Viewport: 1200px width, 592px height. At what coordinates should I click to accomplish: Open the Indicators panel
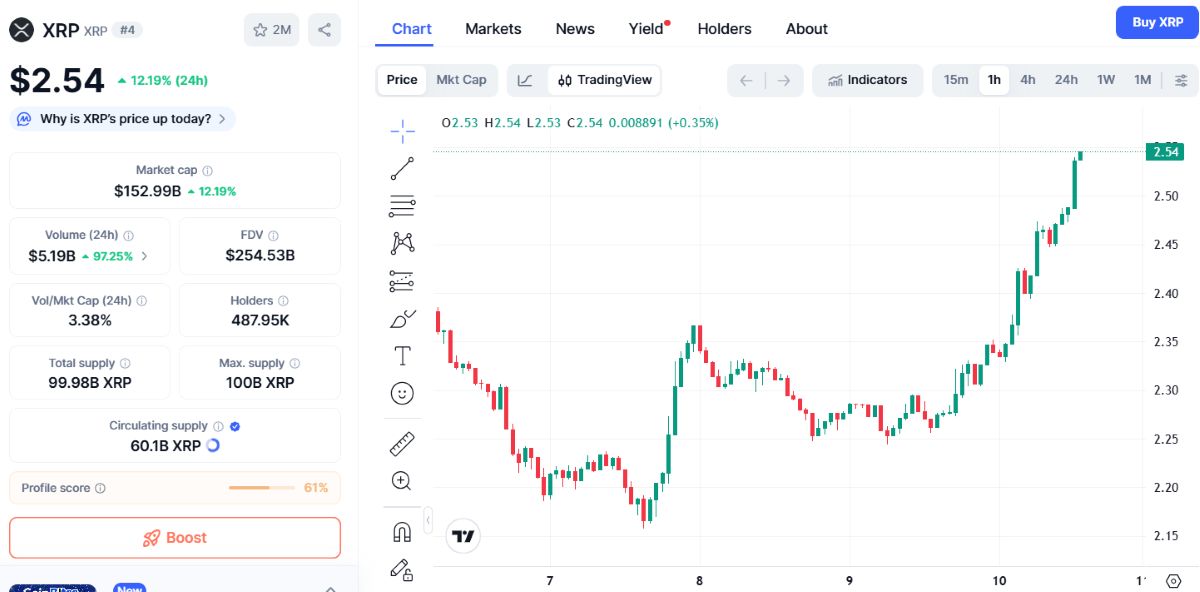pyautogui.click(x=867, y=80)
